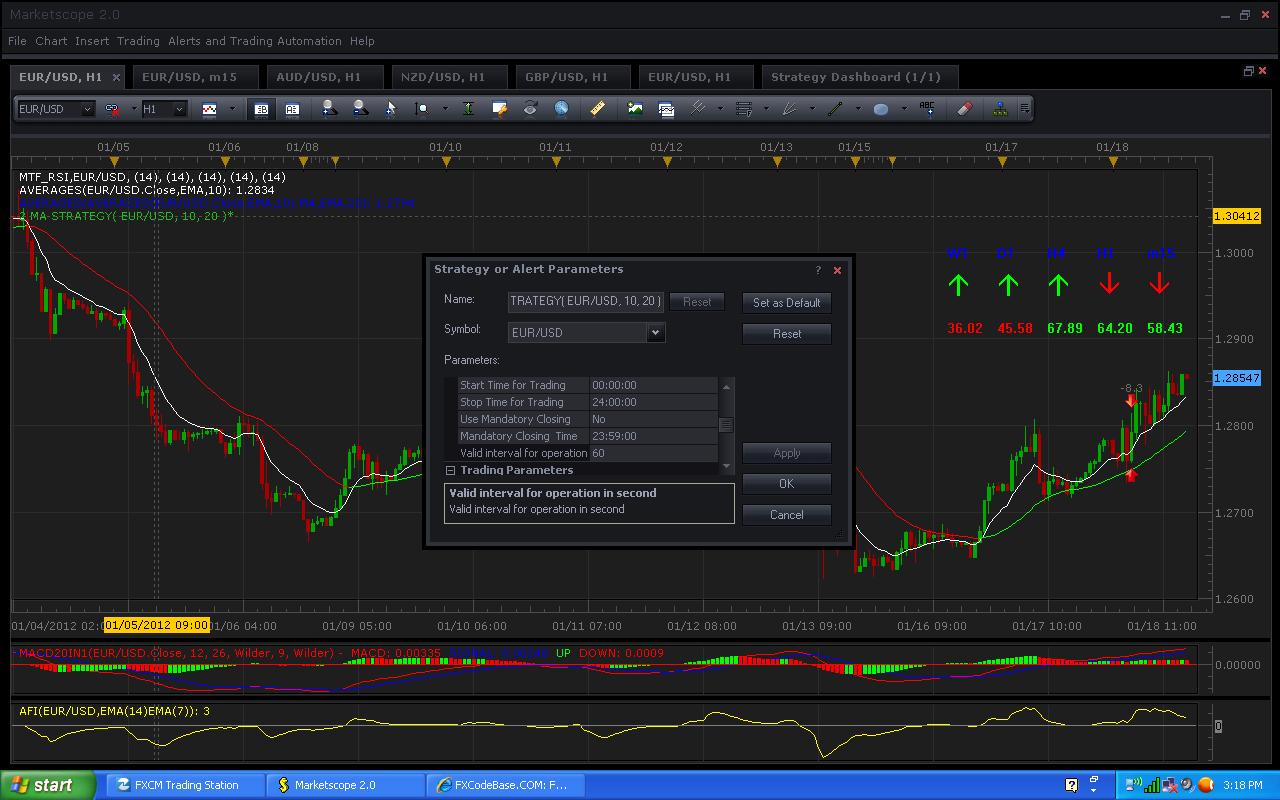This screenshot has height=800, width=1280.
Task: Expand the zoom tool dropdown arrow
Action: point(444,109)
